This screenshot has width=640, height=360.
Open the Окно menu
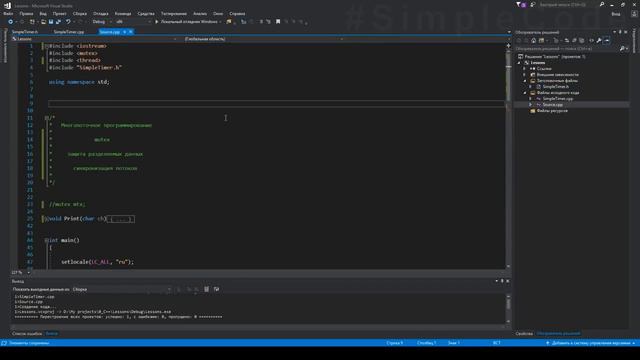point(218,13)
